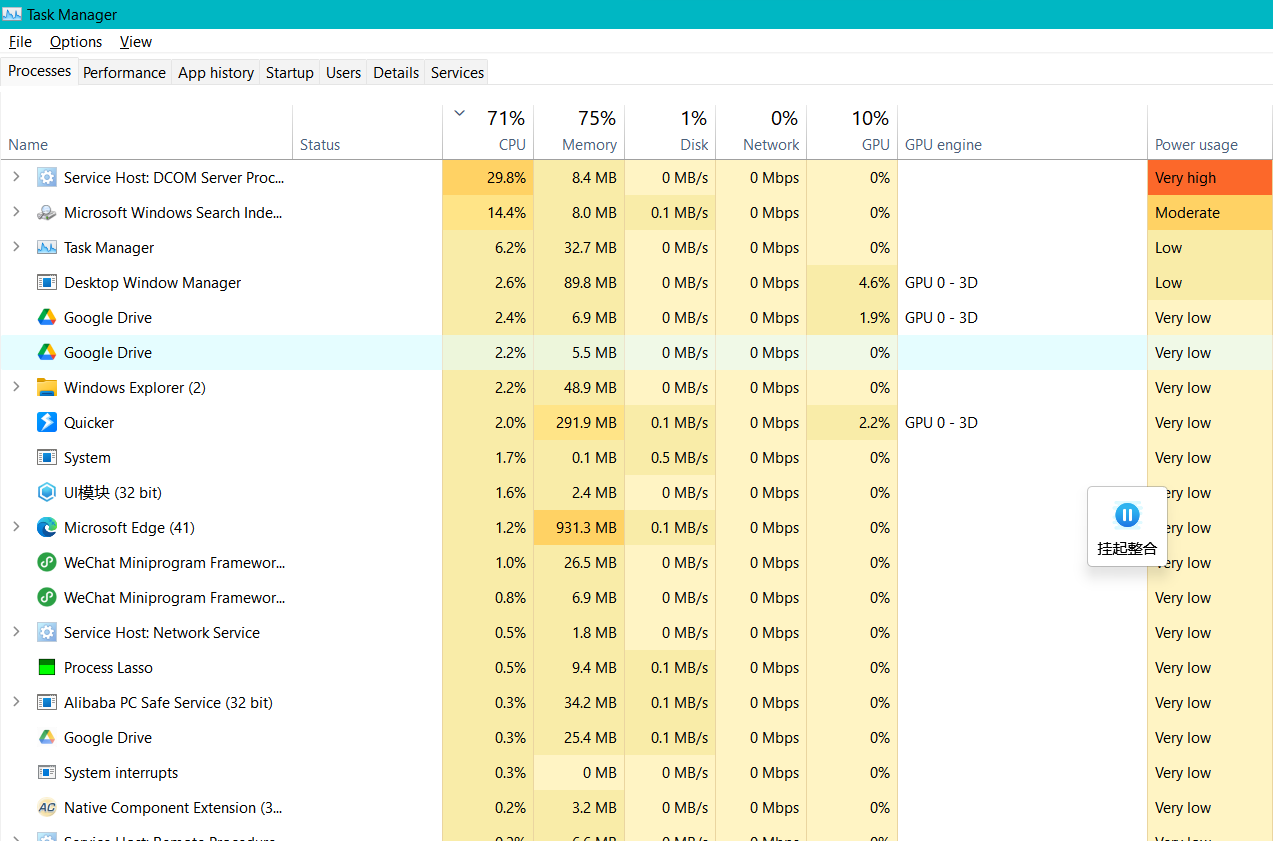Expand the Microsoft Windows Search Indexer group
Screen dimensions: 1273x841
pyautogui.click(x=16, y=213)
